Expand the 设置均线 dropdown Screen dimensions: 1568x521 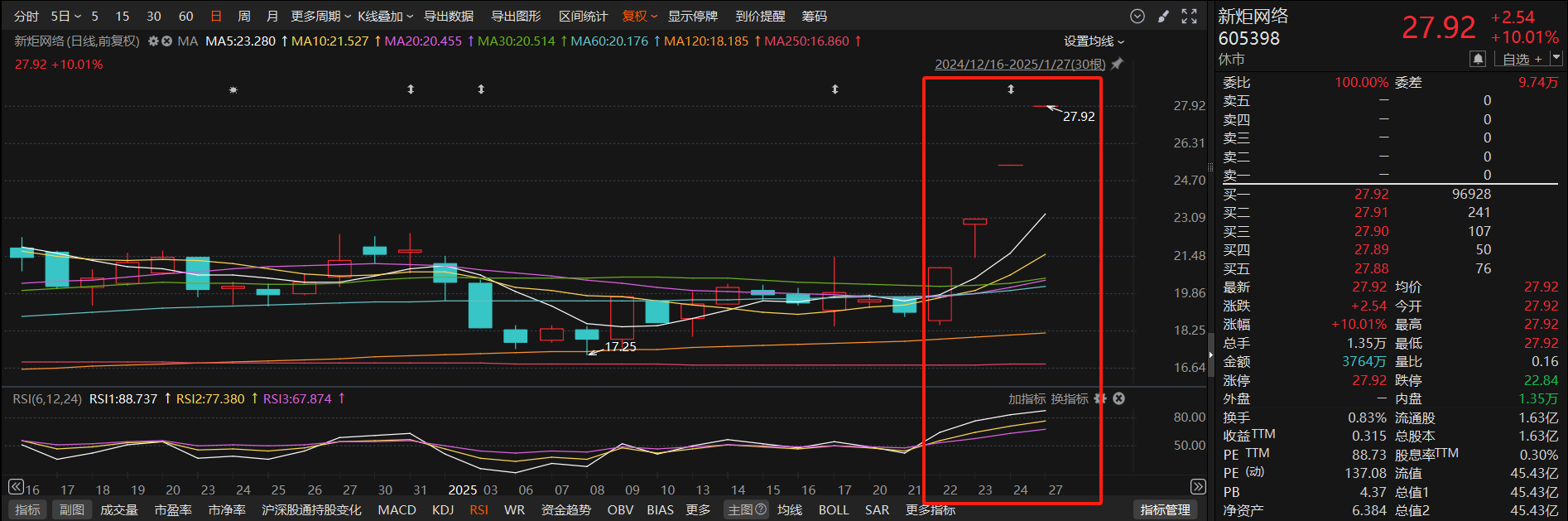pos(1094,41)
